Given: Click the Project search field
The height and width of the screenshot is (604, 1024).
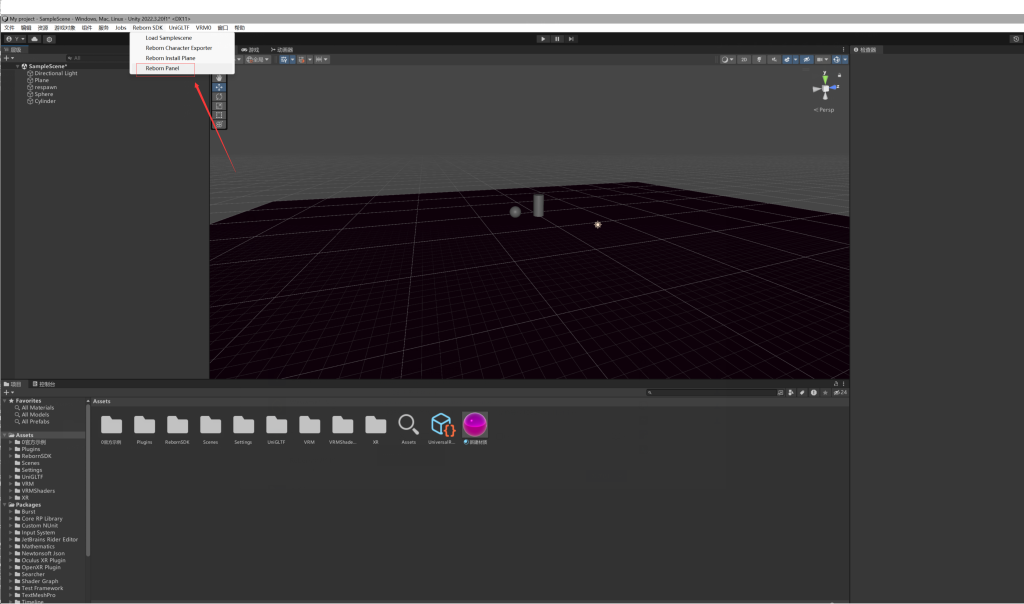Looking at the screenshot, I should [x=710, y=392].
